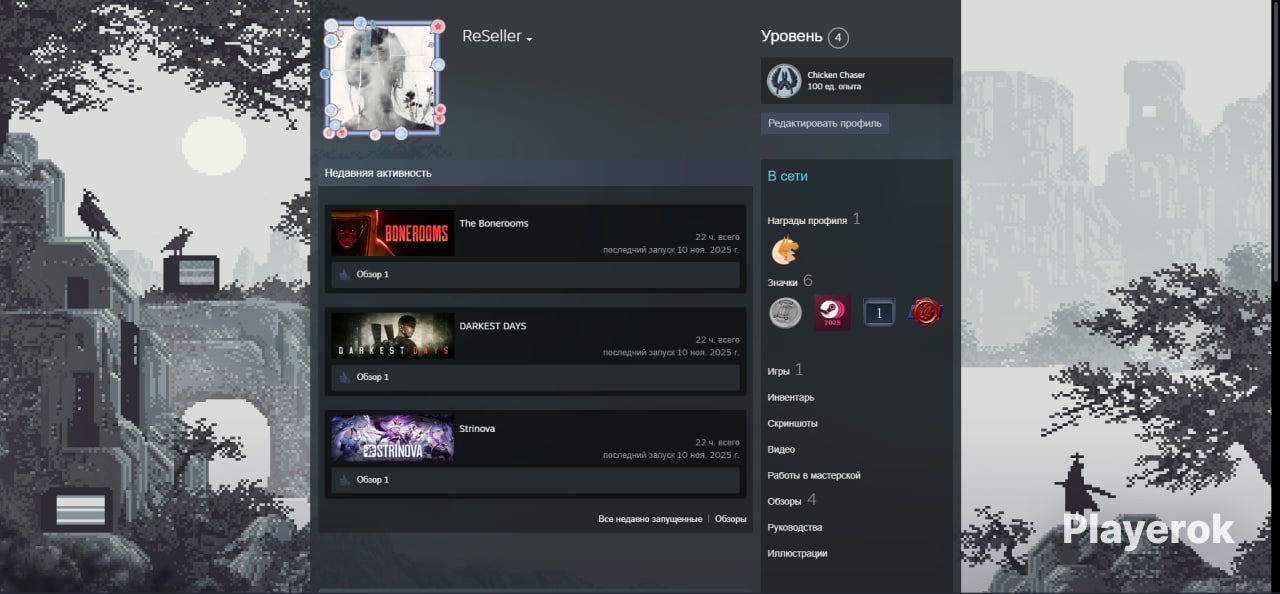Select the silver coin badge icon
This screenshot has height=594, width=1280.
[x=785, y=313]
